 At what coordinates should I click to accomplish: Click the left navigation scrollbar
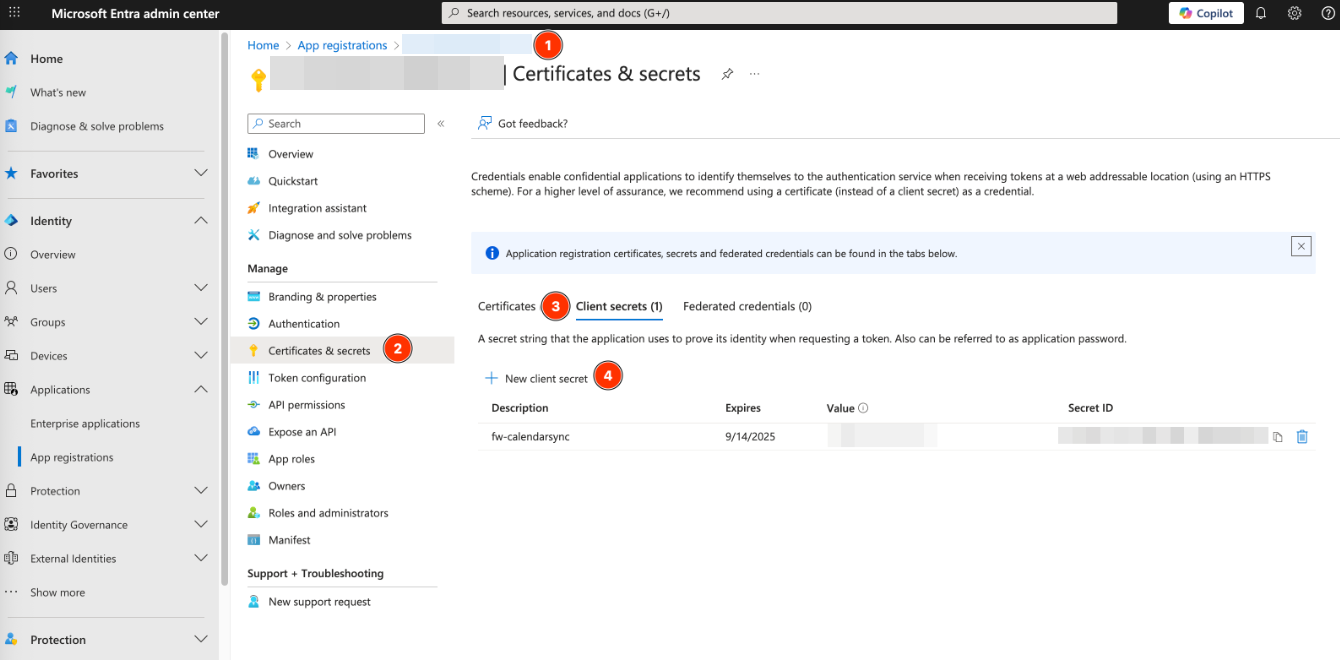[224, 310]
